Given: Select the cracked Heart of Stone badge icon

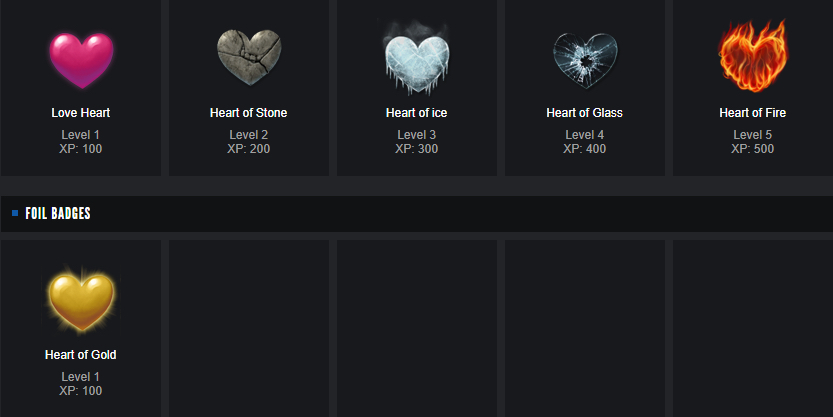Looking at the screenshot, I should click(x=249, y=59).
